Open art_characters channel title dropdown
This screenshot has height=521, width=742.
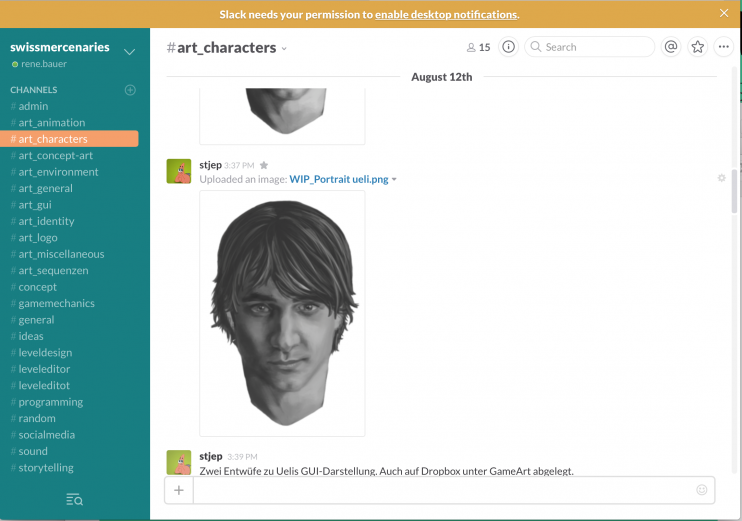coord(285,49)
